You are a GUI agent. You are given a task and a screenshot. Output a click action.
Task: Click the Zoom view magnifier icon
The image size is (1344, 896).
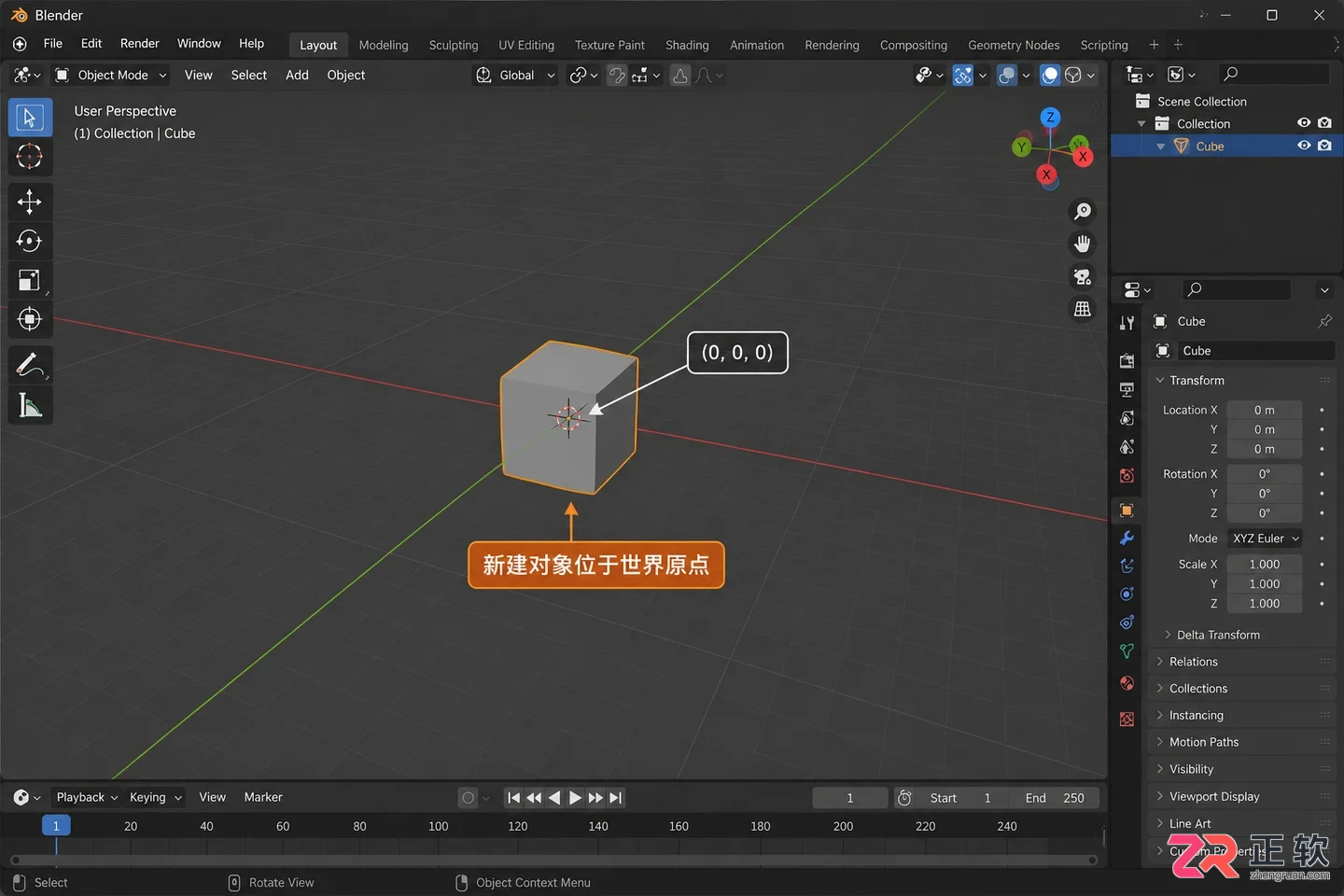[x=1083, y=212]
